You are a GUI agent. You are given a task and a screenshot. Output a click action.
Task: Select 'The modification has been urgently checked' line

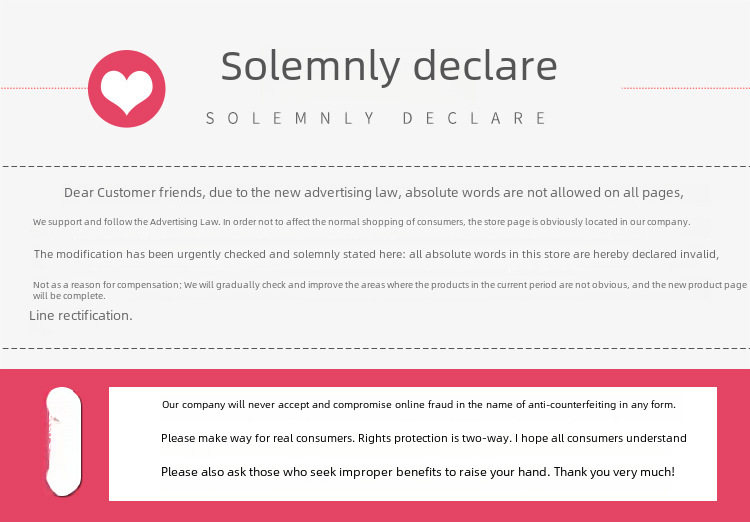[376, 254]
